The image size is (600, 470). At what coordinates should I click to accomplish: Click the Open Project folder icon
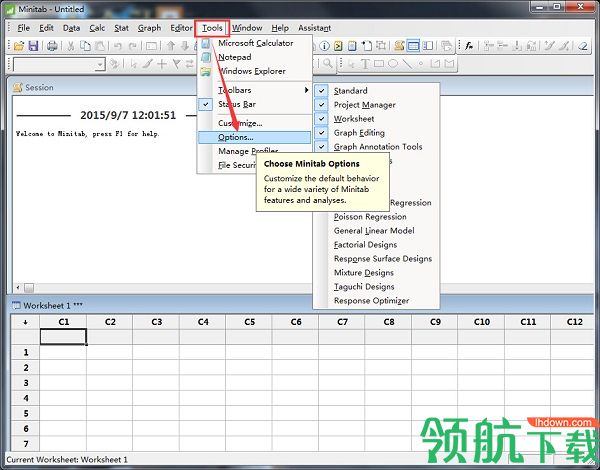click(19, 46)
